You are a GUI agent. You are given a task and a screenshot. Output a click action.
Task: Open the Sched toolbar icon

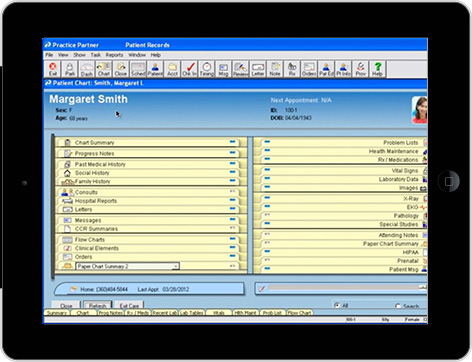click(x=138, y=69)
